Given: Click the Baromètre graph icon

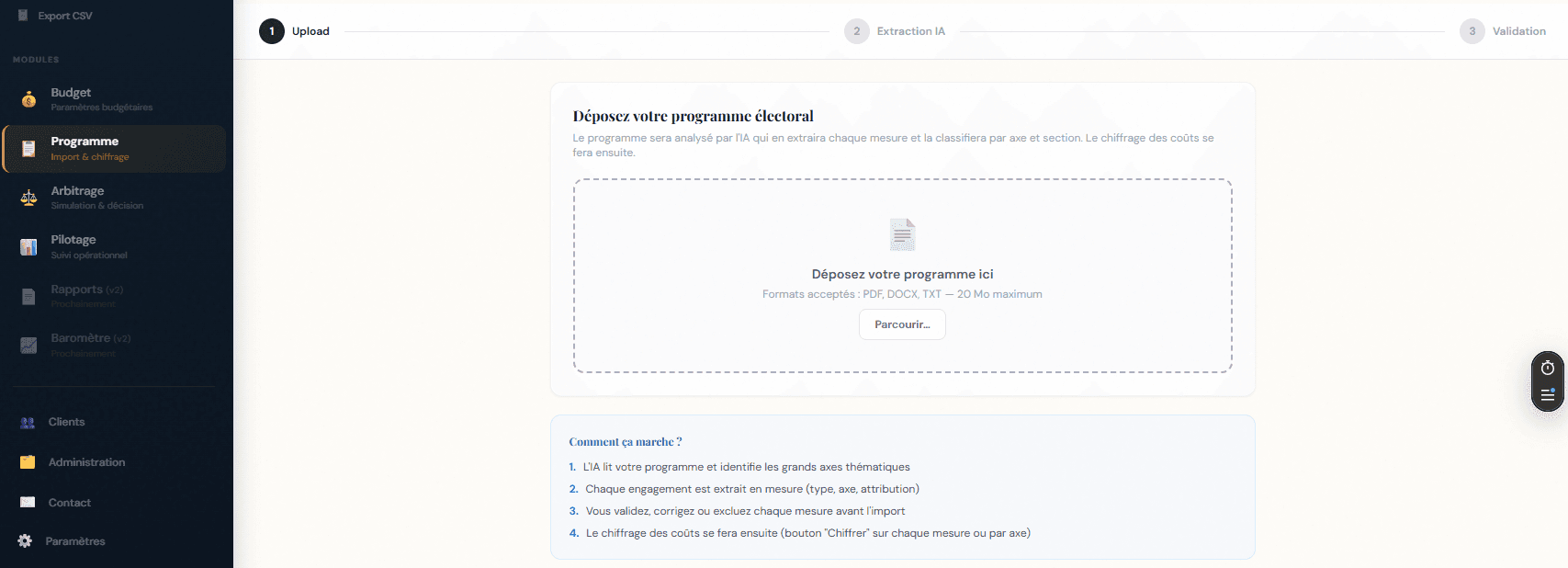Looking at the screenshot, I should tap(28, 346).
